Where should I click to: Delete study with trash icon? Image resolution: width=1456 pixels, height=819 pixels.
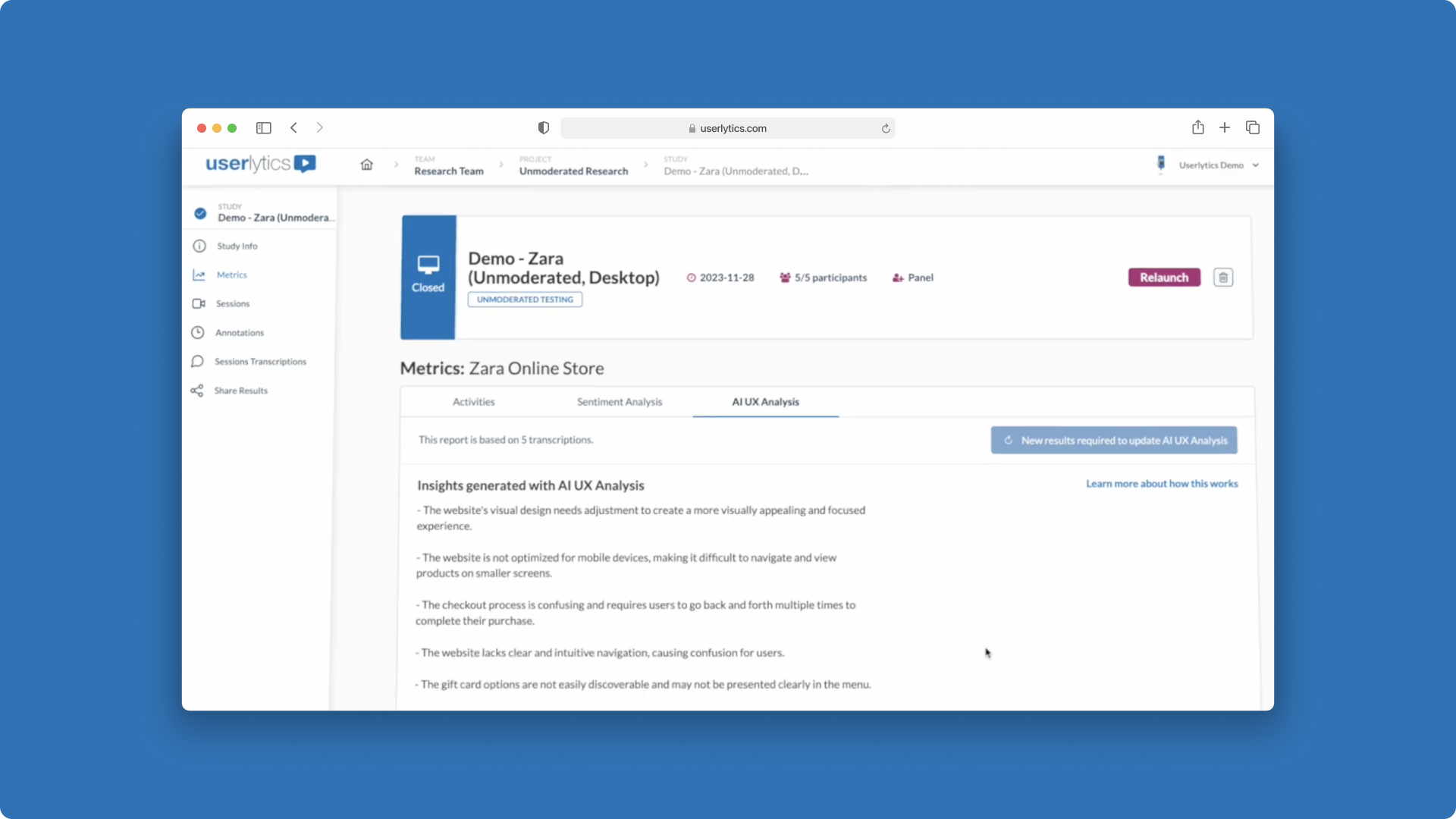click(1222, 278)
